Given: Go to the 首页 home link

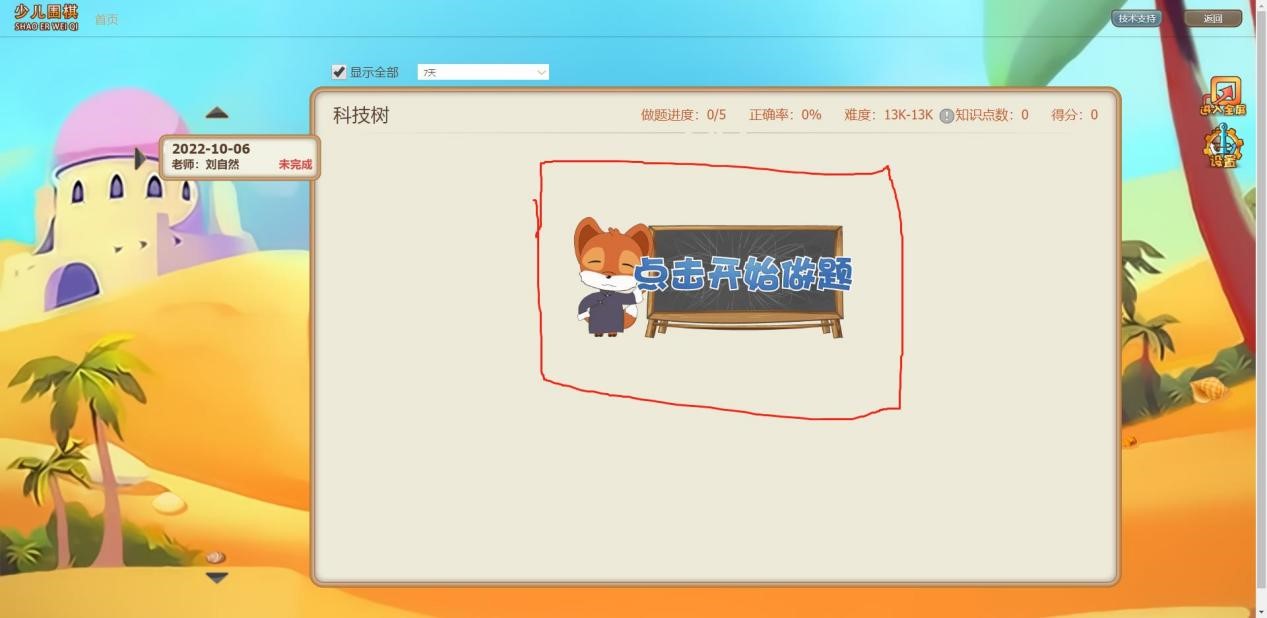Looking at the screenshot, I should tap(106, 19).
